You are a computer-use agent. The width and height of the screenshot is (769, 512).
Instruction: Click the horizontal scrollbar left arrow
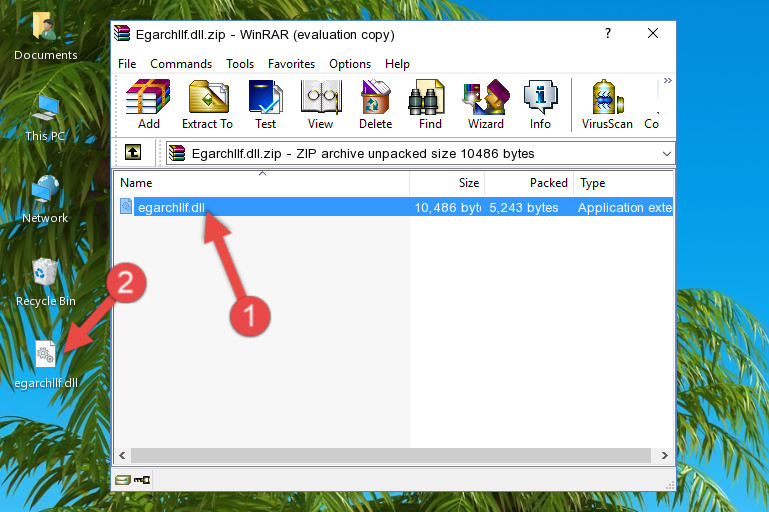click(x=123, y=456)
